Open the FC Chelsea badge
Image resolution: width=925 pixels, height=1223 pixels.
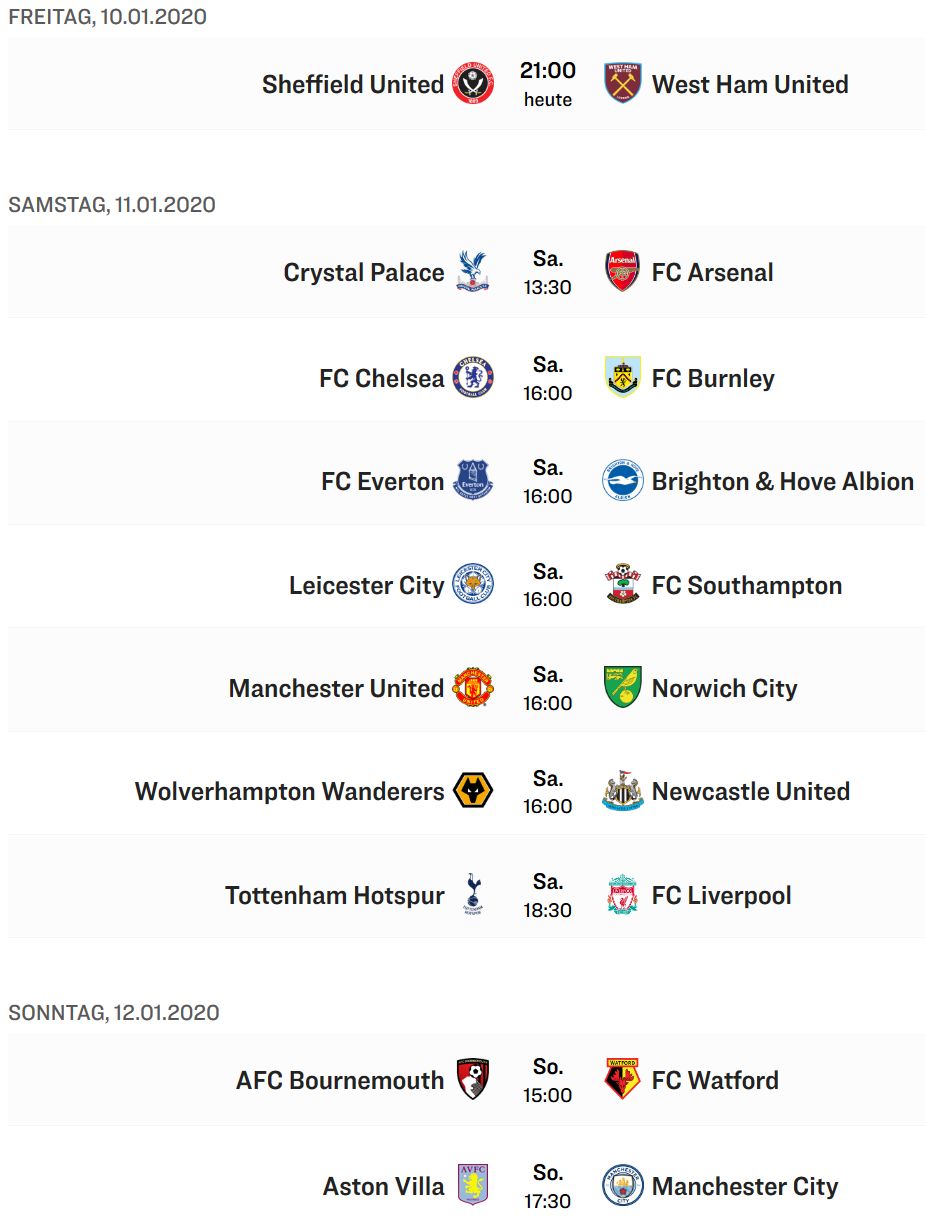pos(473,378)
